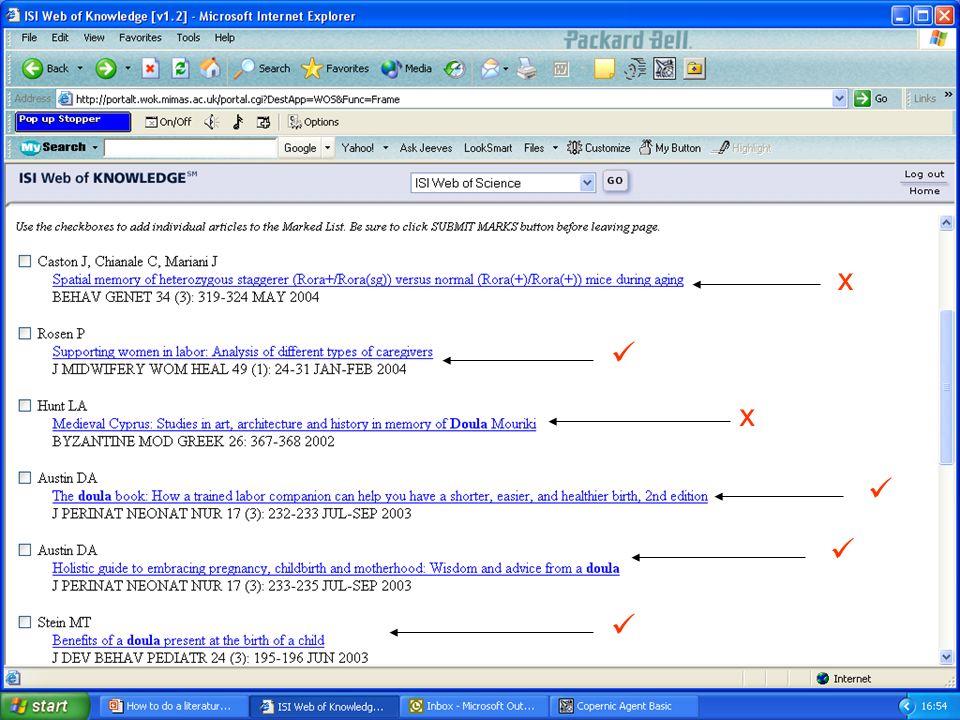Viewport: 960px width, 720px height.
Task: Expand the Mail button dropdown arrow
Action: tap(506, 69)
